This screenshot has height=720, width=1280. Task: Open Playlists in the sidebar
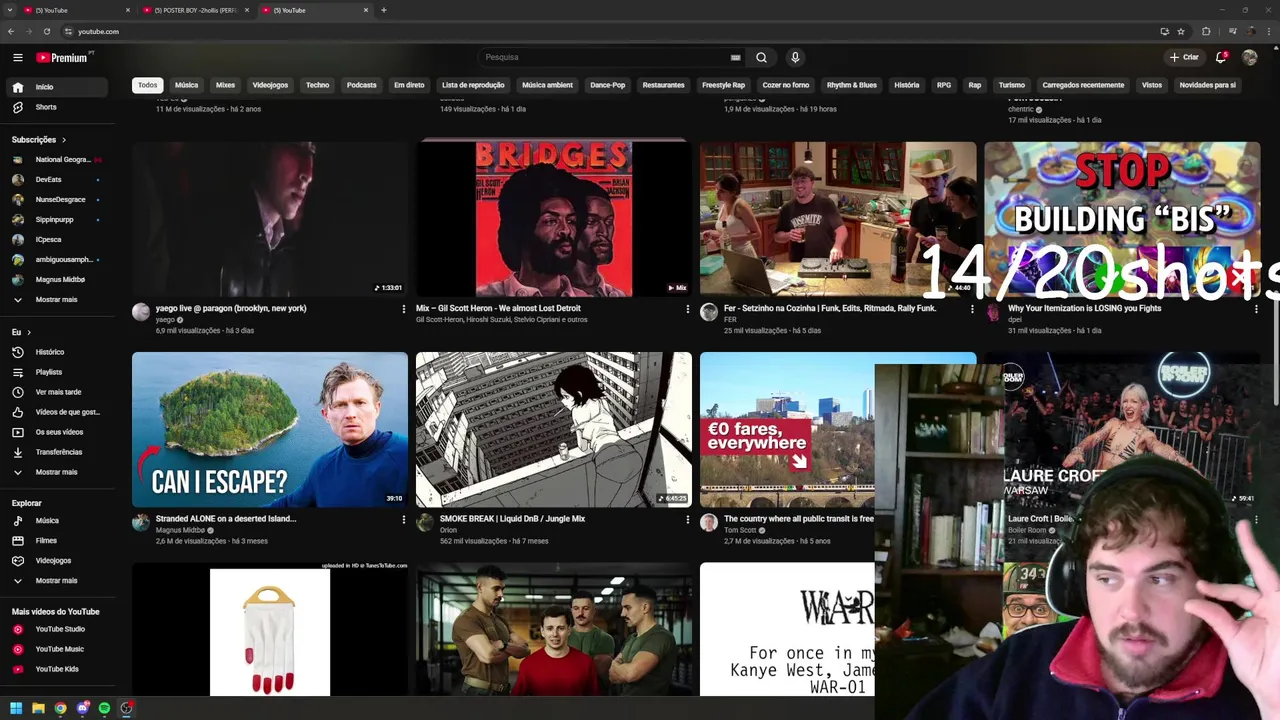pyautogui.click(x=57, y=372)
